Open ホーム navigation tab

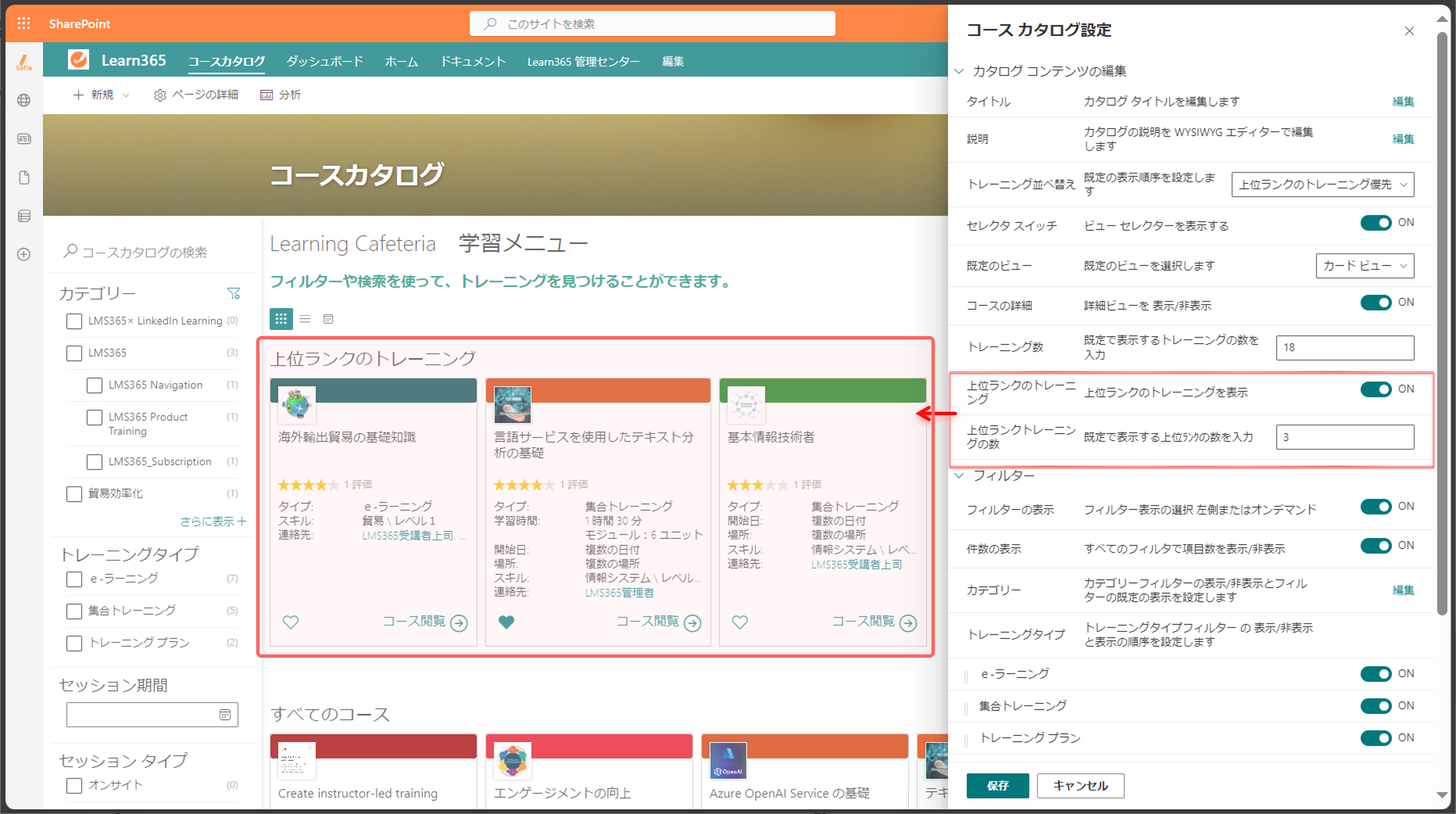tap(401, 61)
